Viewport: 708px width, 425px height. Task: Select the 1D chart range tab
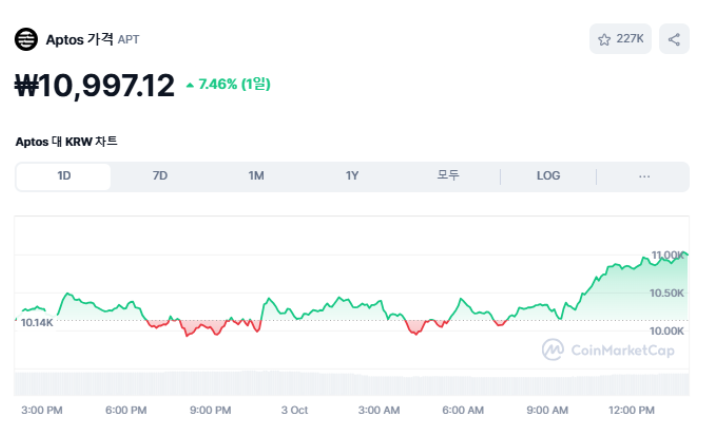[64, 176]
